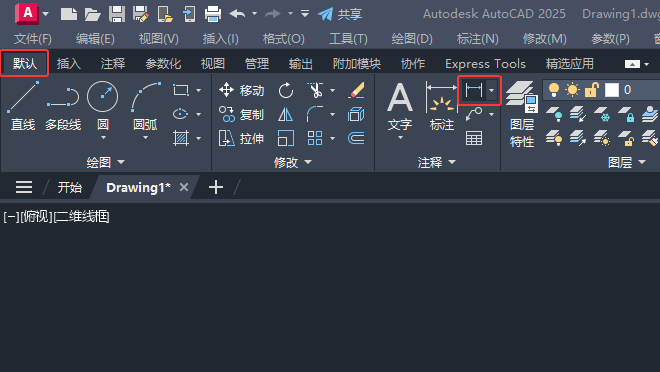Close the Drawing1 file tab

(184, 187)
